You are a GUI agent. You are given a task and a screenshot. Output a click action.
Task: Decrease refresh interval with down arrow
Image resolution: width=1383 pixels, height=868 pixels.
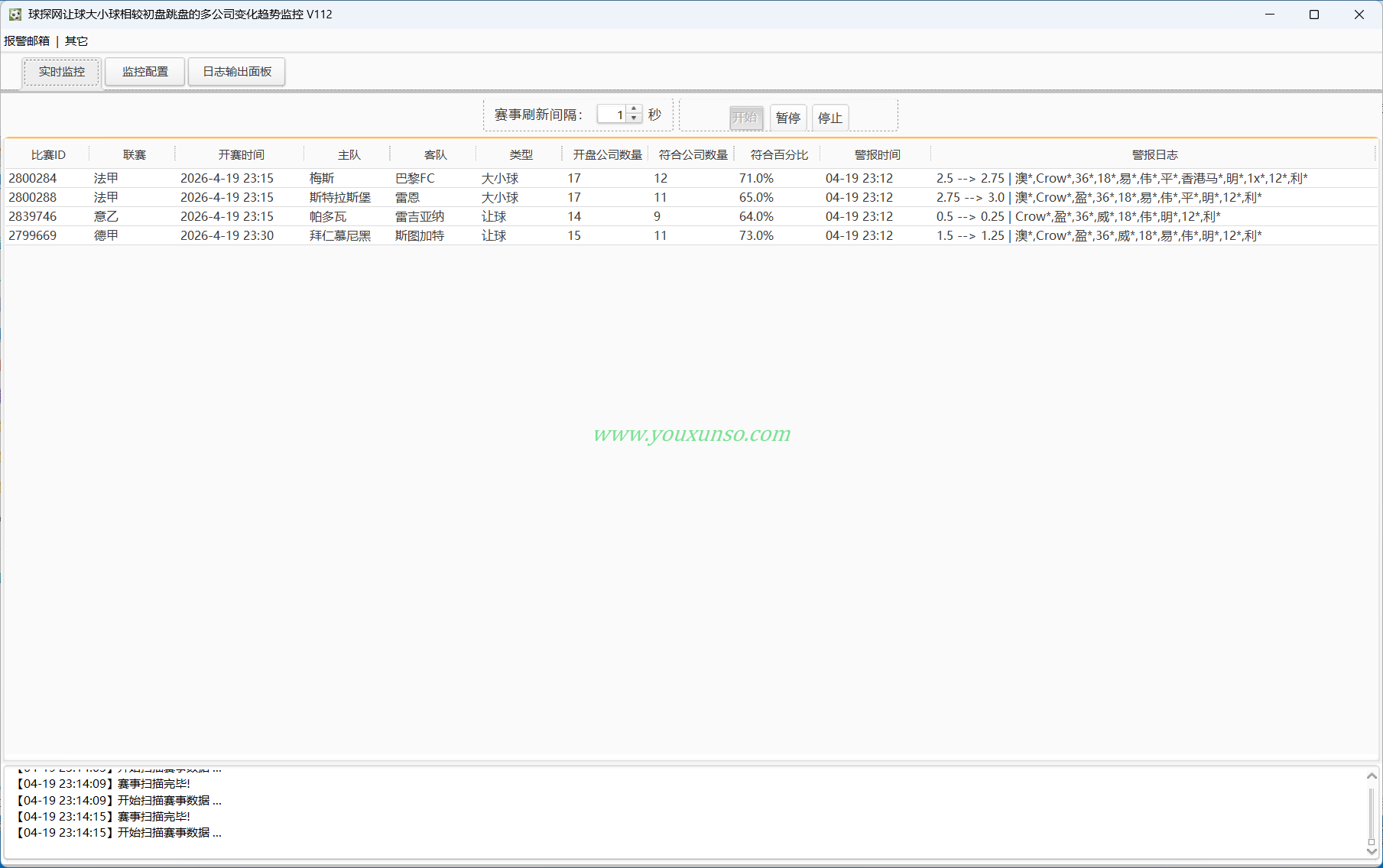[634, 119]
